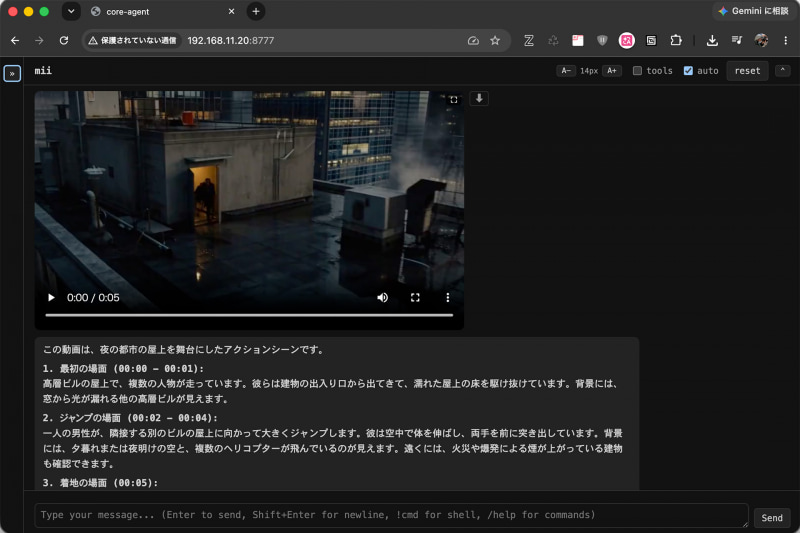This screenshot has width=800, height=533.
Task: Go forward to the next page
Action: (39, 40)
